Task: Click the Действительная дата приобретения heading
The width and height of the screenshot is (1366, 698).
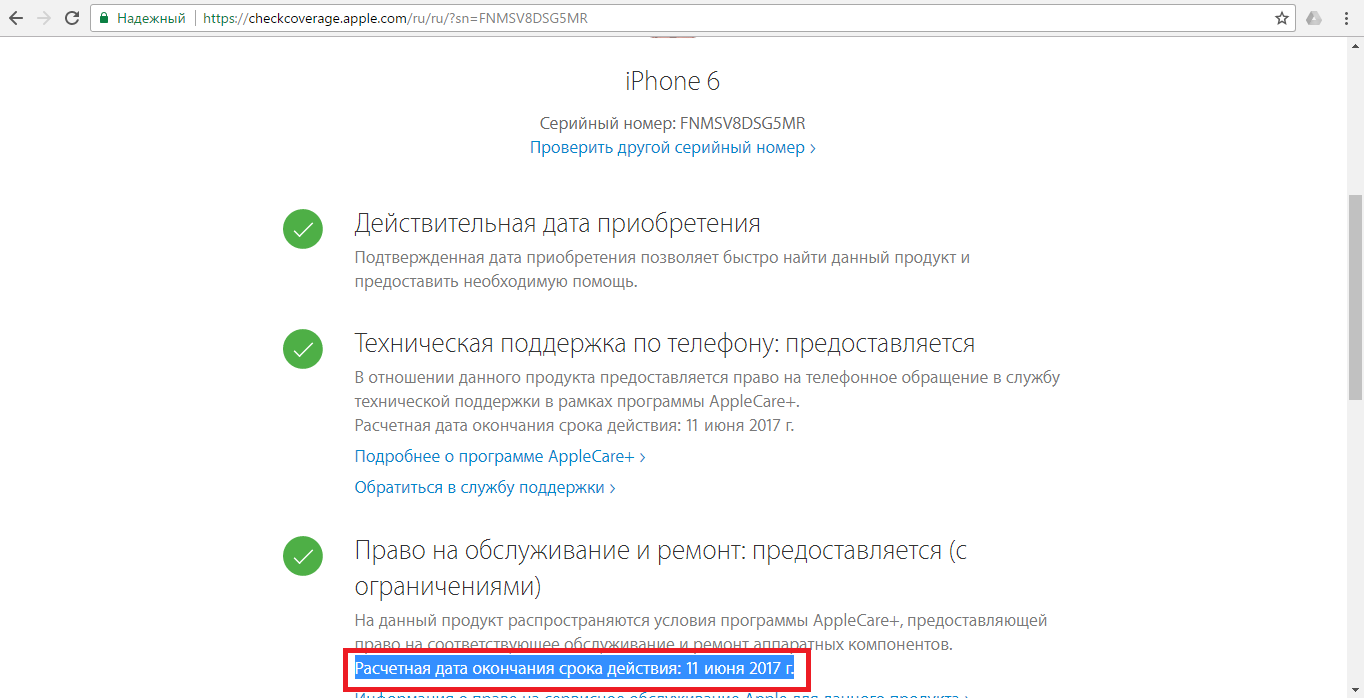Action: pos(558,223)
